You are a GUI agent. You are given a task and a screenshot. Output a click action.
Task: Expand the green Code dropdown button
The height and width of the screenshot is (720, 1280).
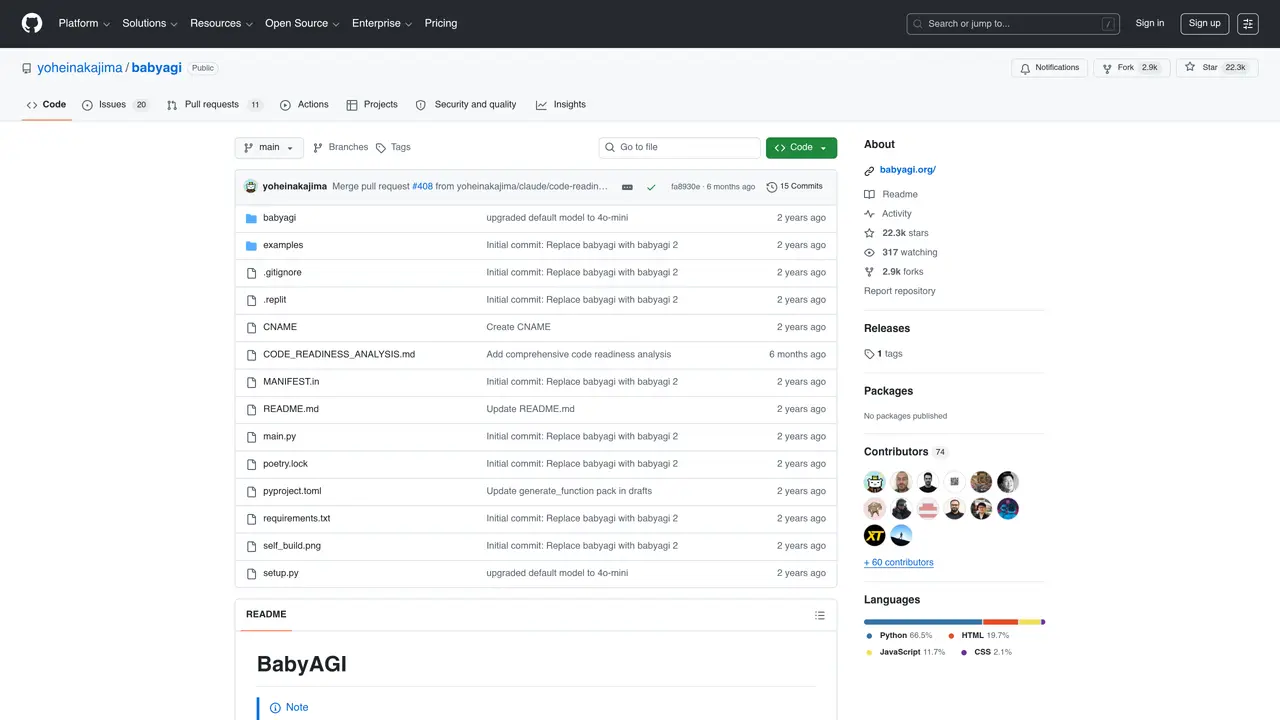[801, 148]
